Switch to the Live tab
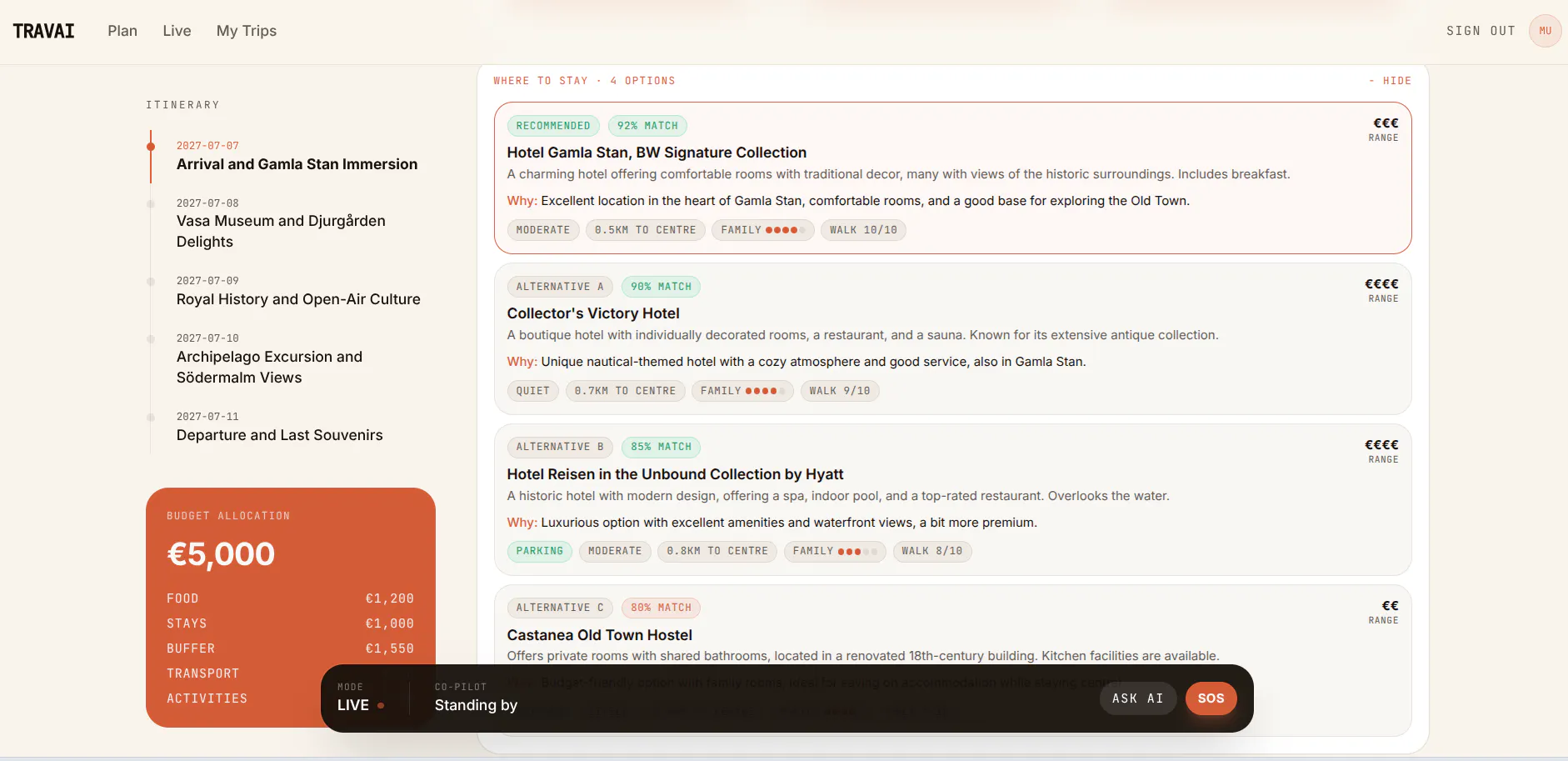Screen dimensions: 1568x761 tap(177, 31)
